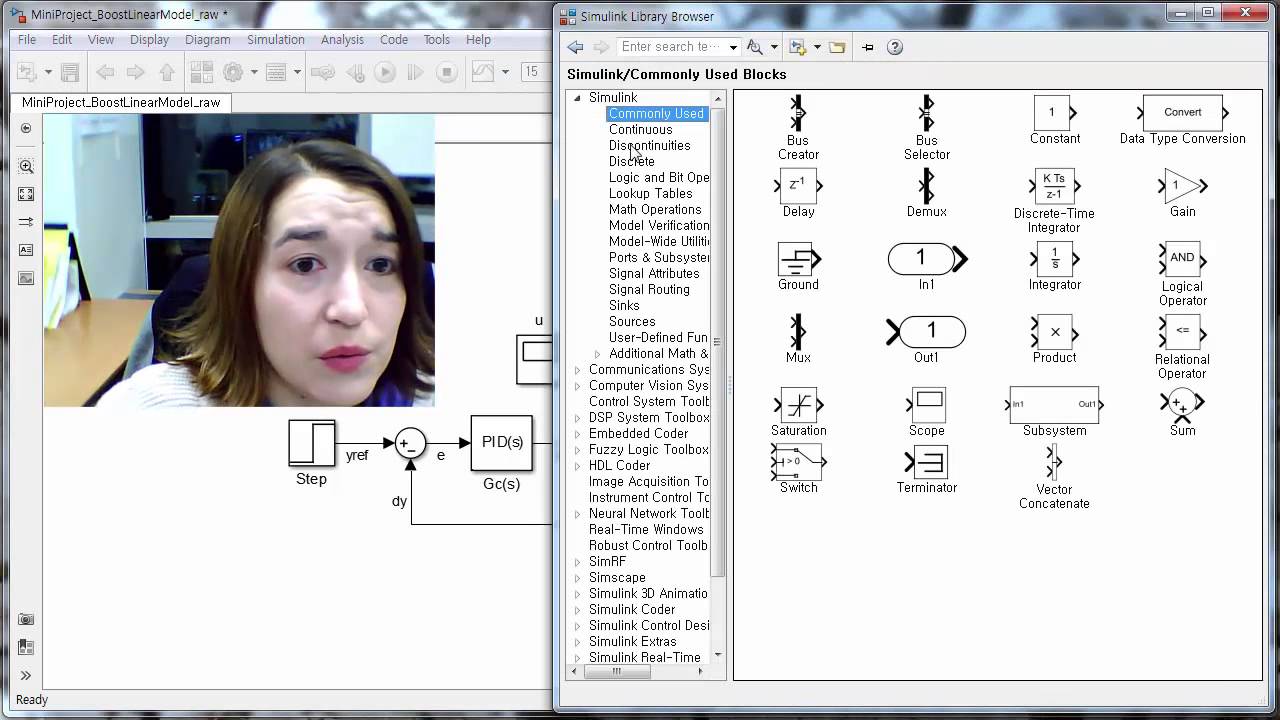The image size is (1280, 720).
Task: Open the Code menu
Action: 393,40
